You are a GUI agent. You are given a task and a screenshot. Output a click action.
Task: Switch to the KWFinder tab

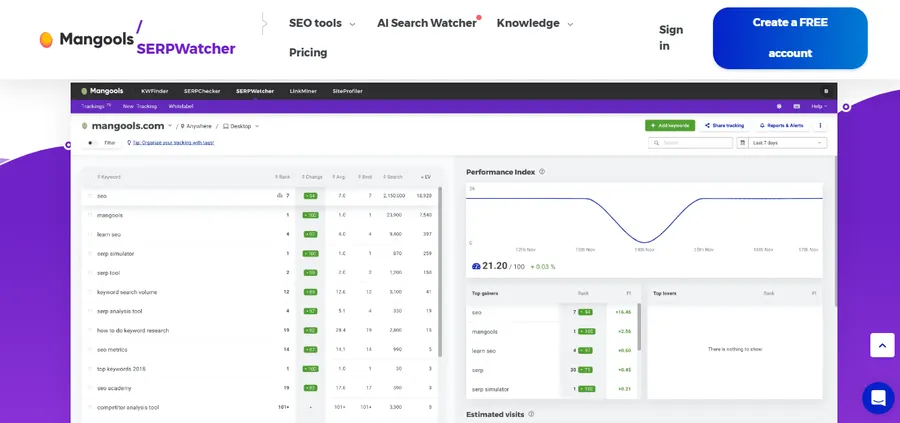point(154,91)
